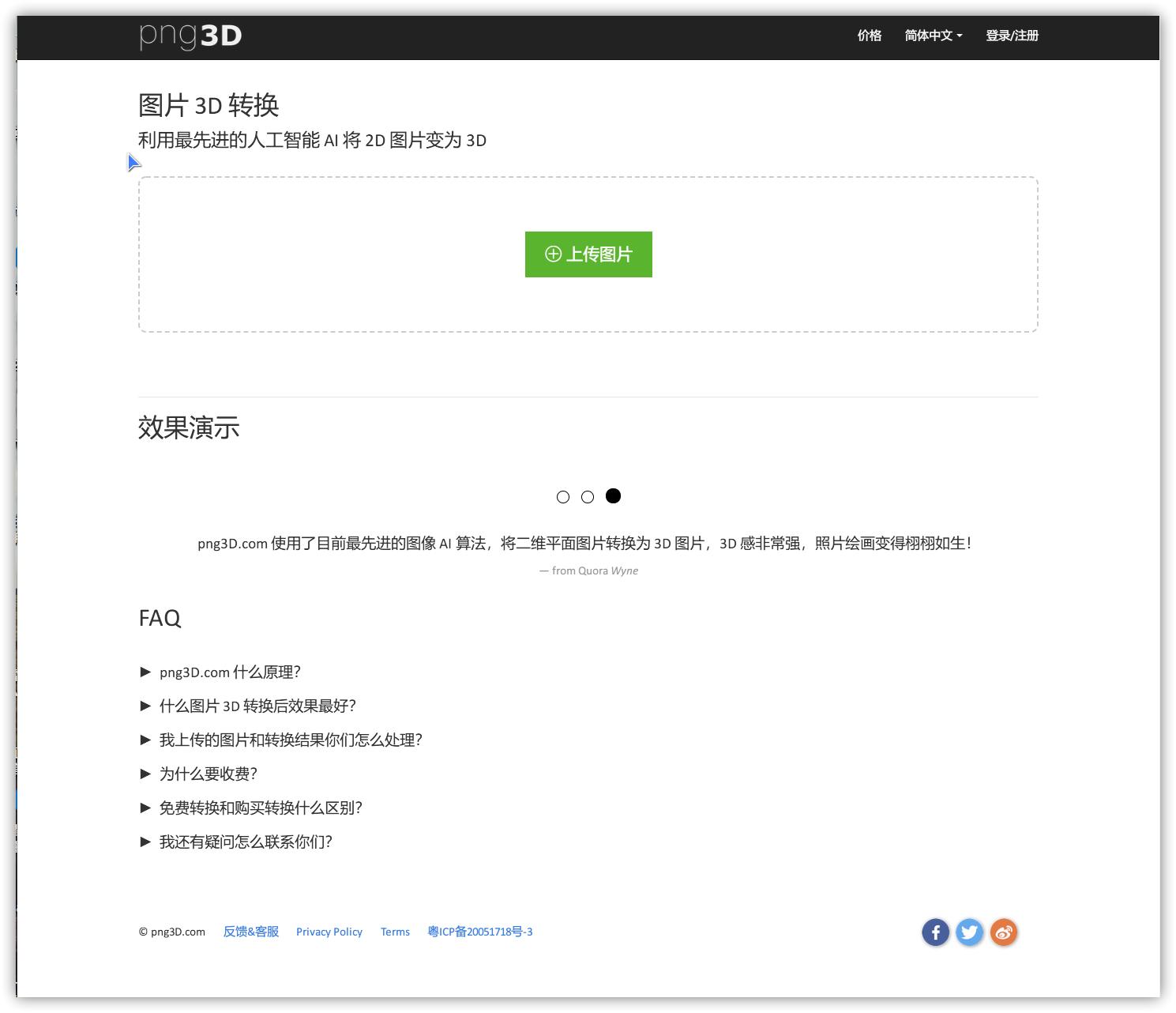Expand the FAQ '什么图片 3D 转换后效果最好?'
Screen dimensions: 1176x1013
(x=259, y=706)
